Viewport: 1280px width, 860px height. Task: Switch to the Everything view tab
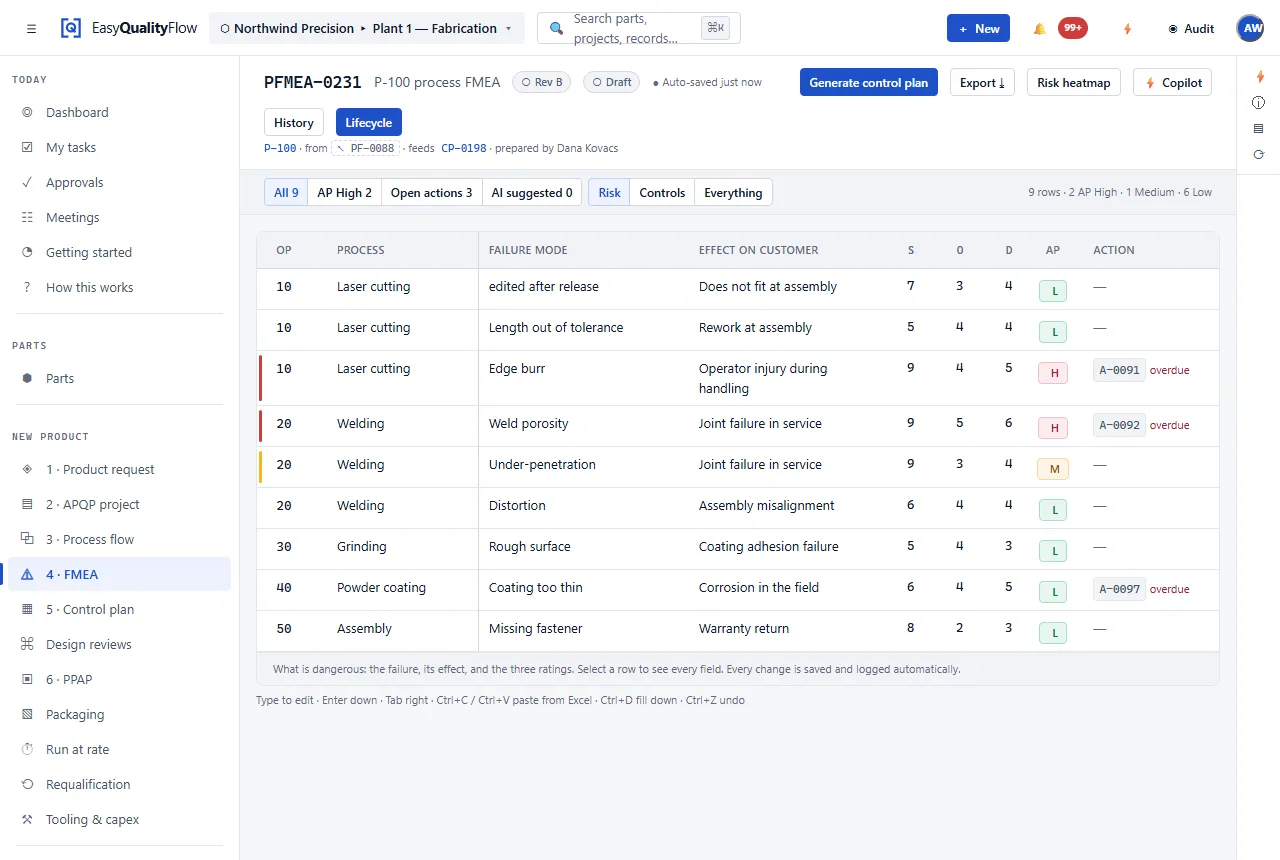[733, 193]
